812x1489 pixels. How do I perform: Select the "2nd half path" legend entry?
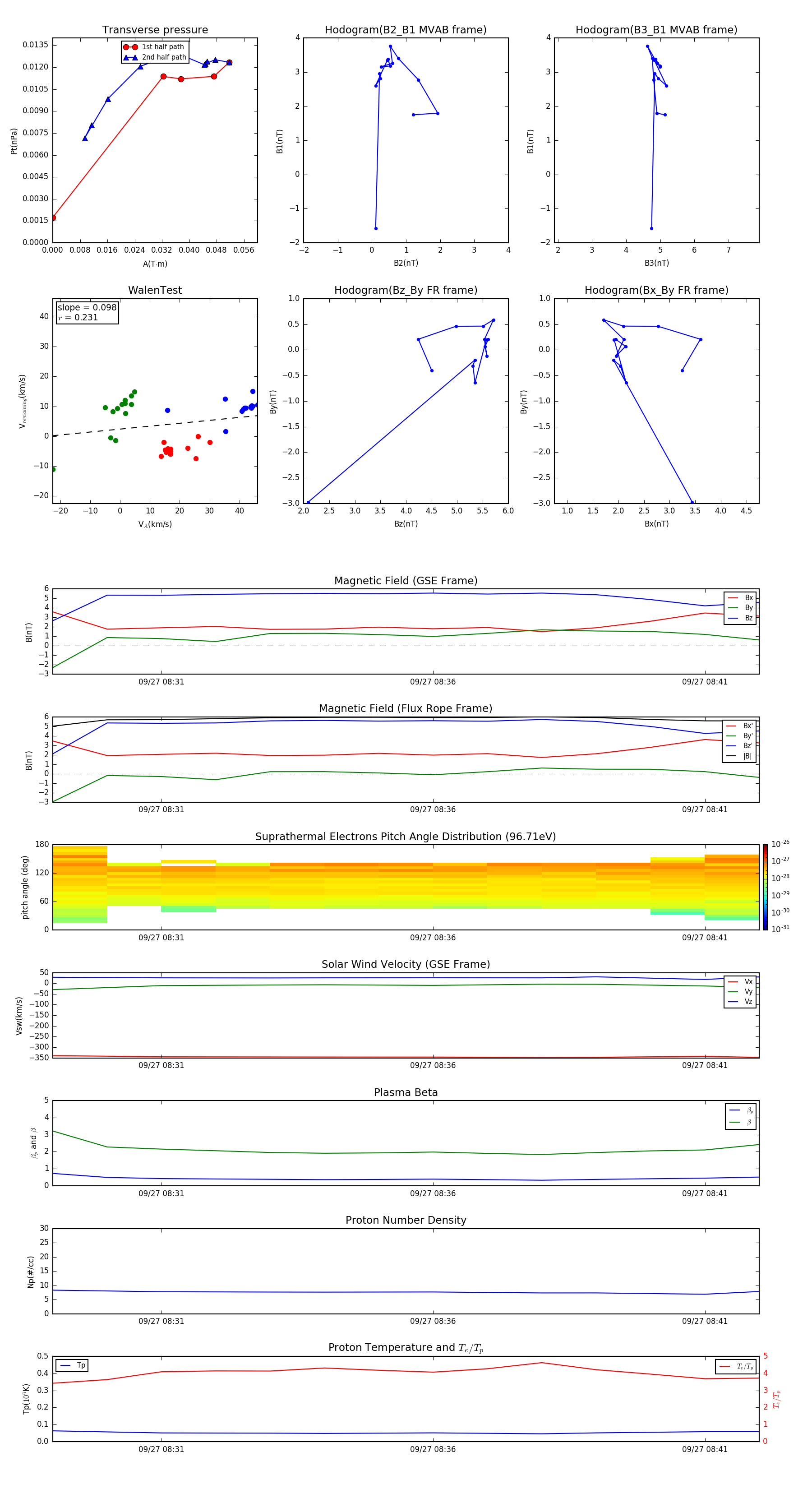pyautogui.click(x=154, y=57)
